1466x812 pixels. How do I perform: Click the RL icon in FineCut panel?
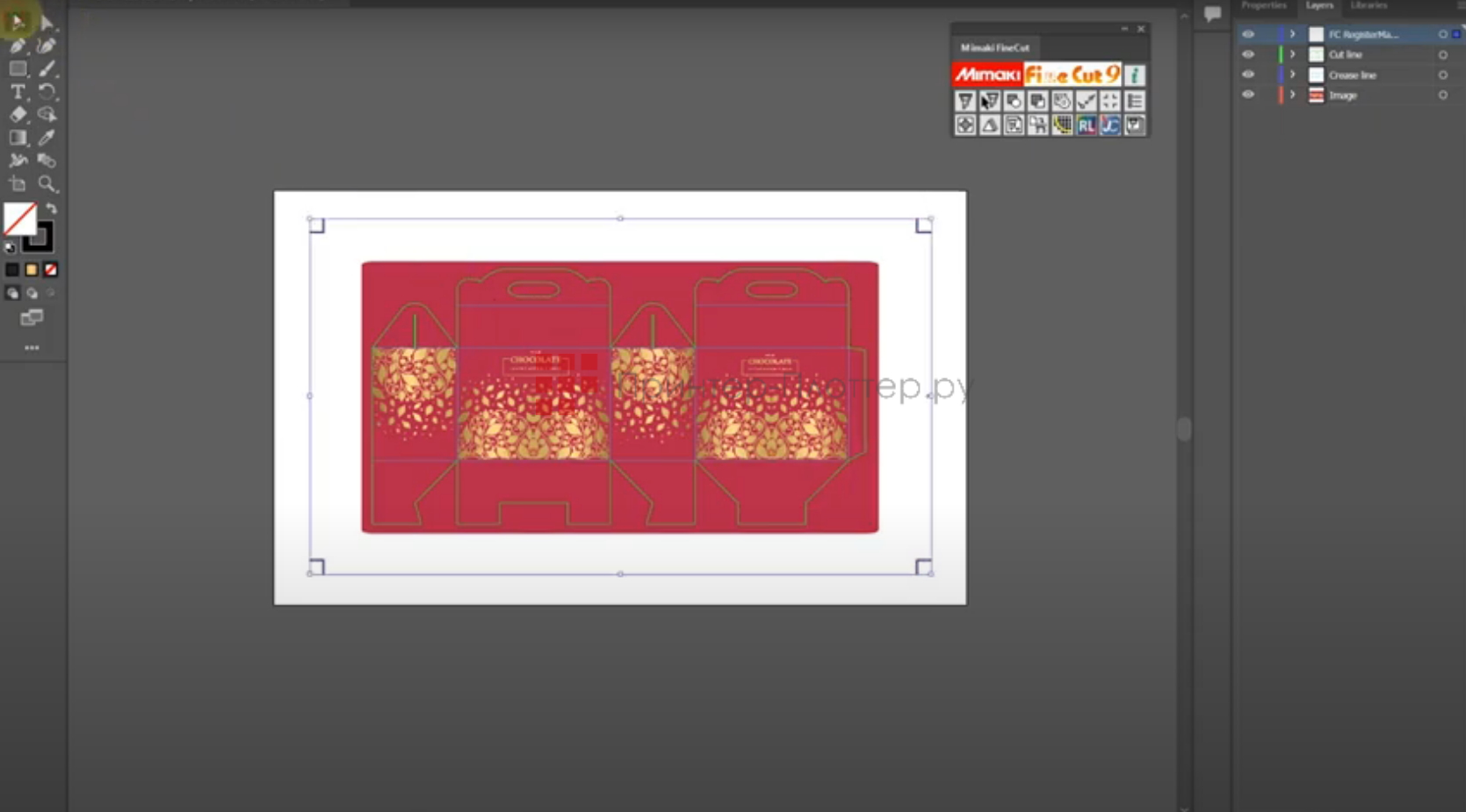tap(1087, 126)
